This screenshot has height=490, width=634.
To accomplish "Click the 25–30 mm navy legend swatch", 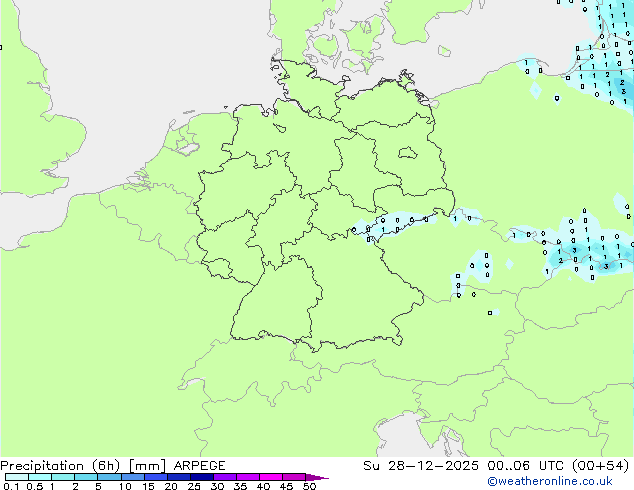I will 201,477.
